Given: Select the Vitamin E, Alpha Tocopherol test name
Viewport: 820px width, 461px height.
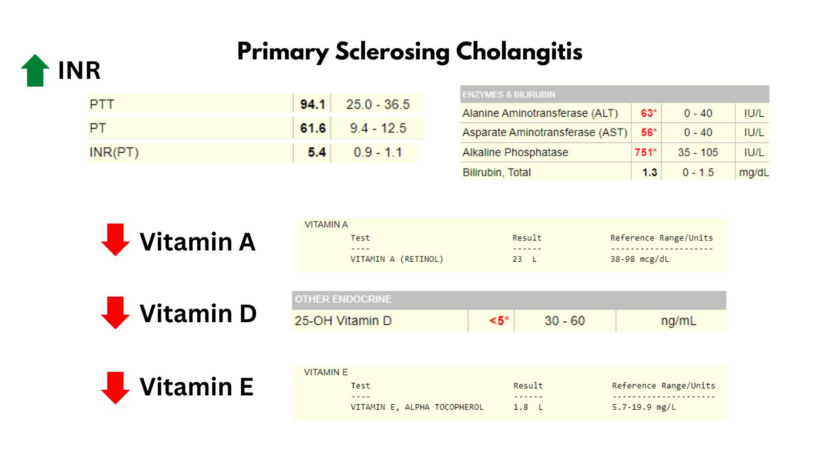Looking at the screenshot, I should point(416,407).
